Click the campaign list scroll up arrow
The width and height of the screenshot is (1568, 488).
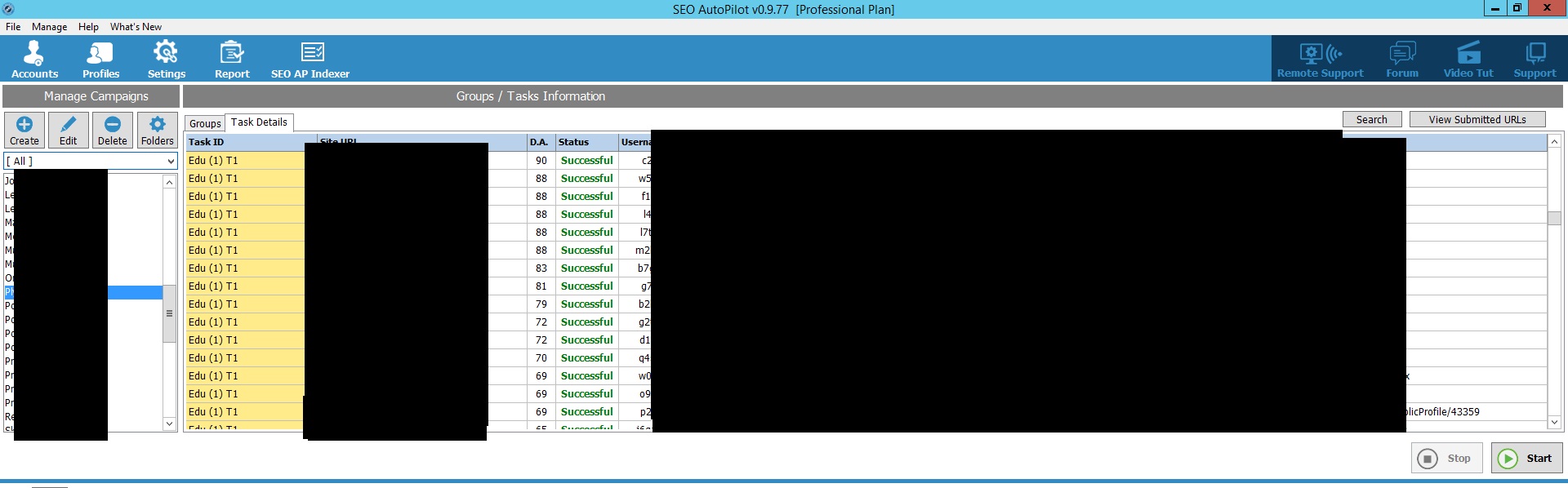(169, 182)
